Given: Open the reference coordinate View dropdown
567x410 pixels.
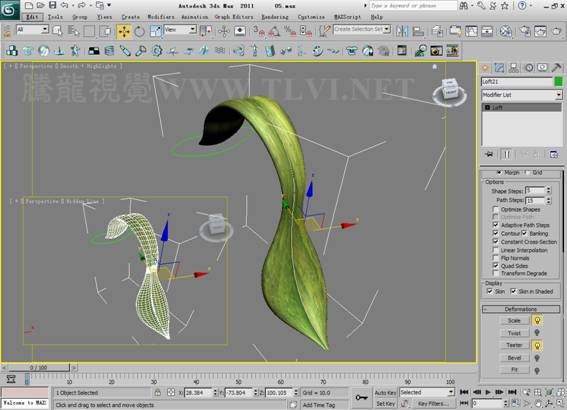Looking at the screenshot, I should pos(180,30).
